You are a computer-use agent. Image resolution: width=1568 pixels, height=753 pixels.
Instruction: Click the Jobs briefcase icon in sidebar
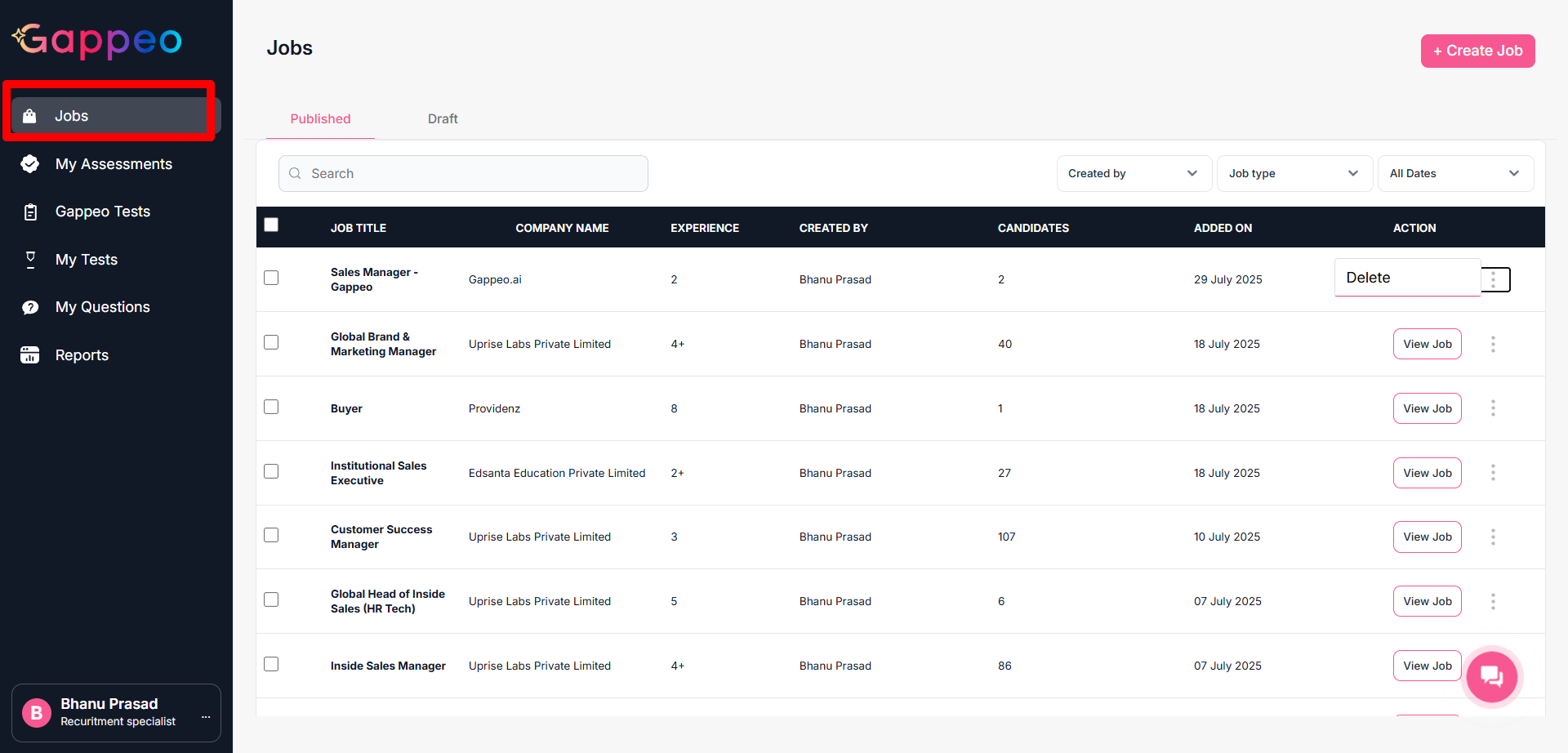[29, 116]
